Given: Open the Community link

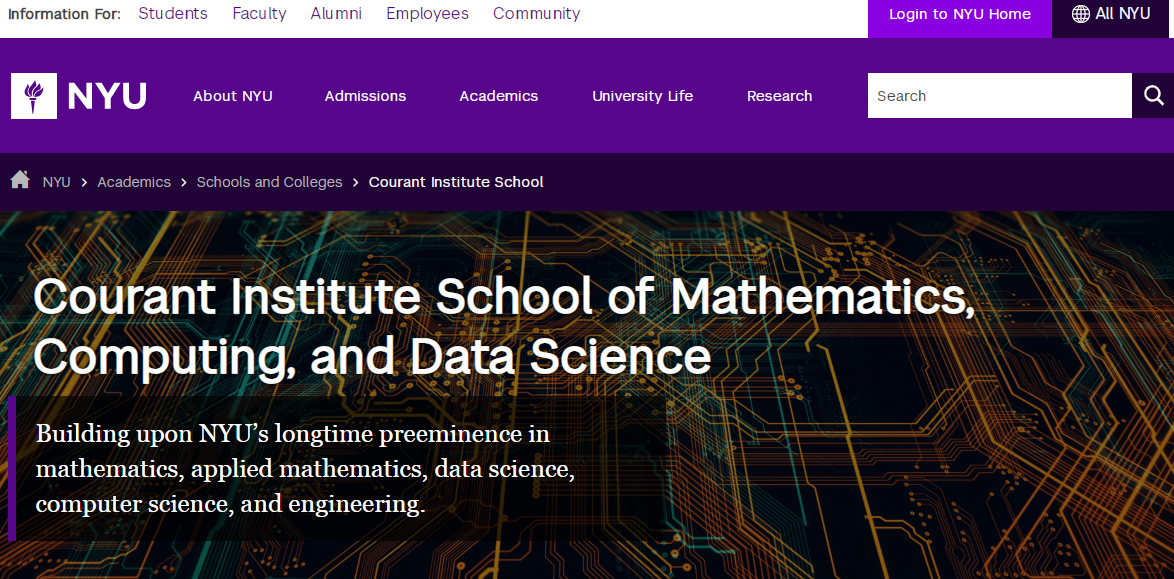Looking at the screenshot, I should click(536, 14).
